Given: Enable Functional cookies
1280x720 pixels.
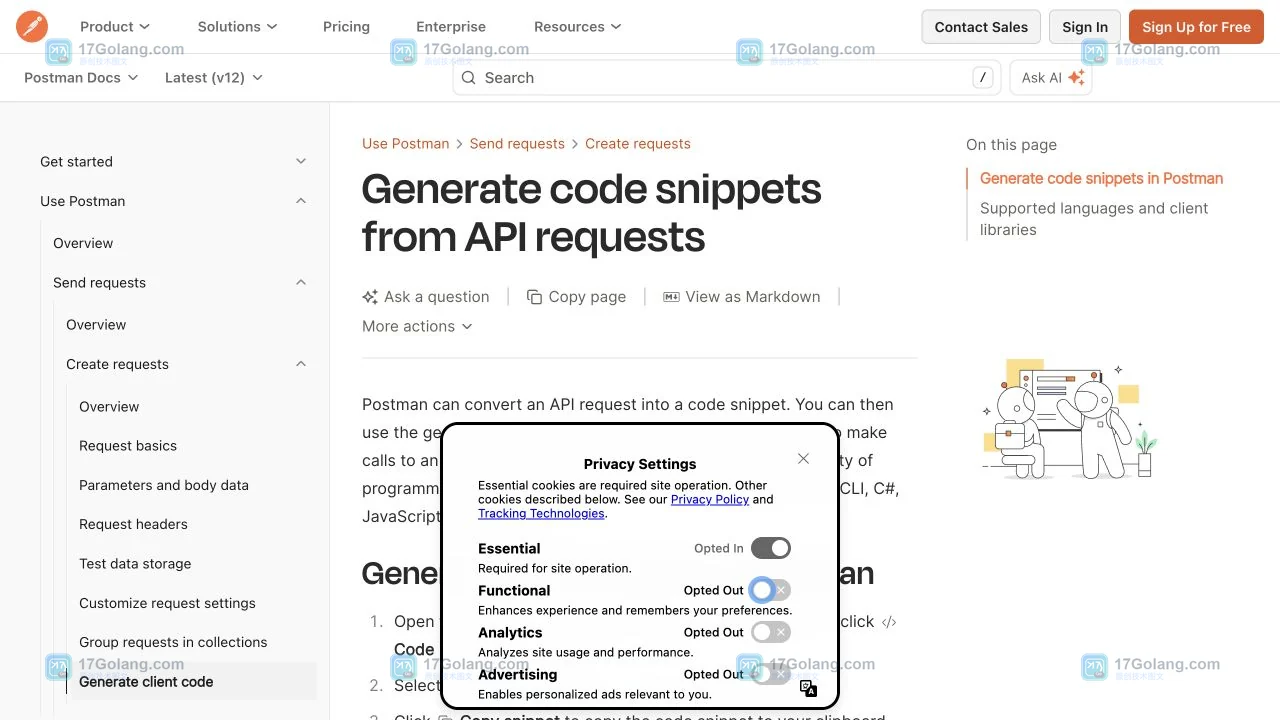Looking at the screenshot, I should (x=771, y=590).
